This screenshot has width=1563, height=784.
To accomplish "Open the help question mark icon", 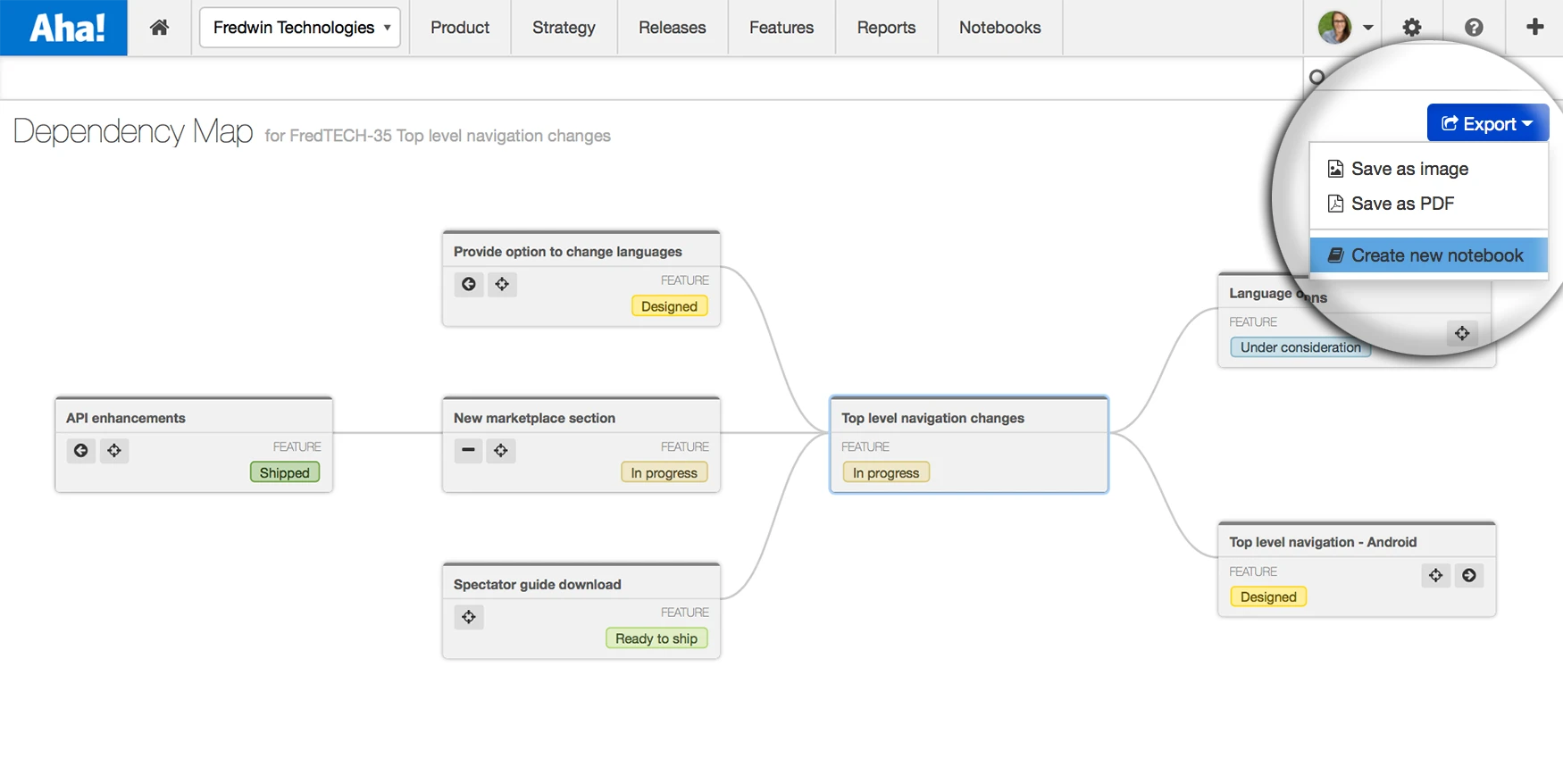I will [x=1474, y=28].
